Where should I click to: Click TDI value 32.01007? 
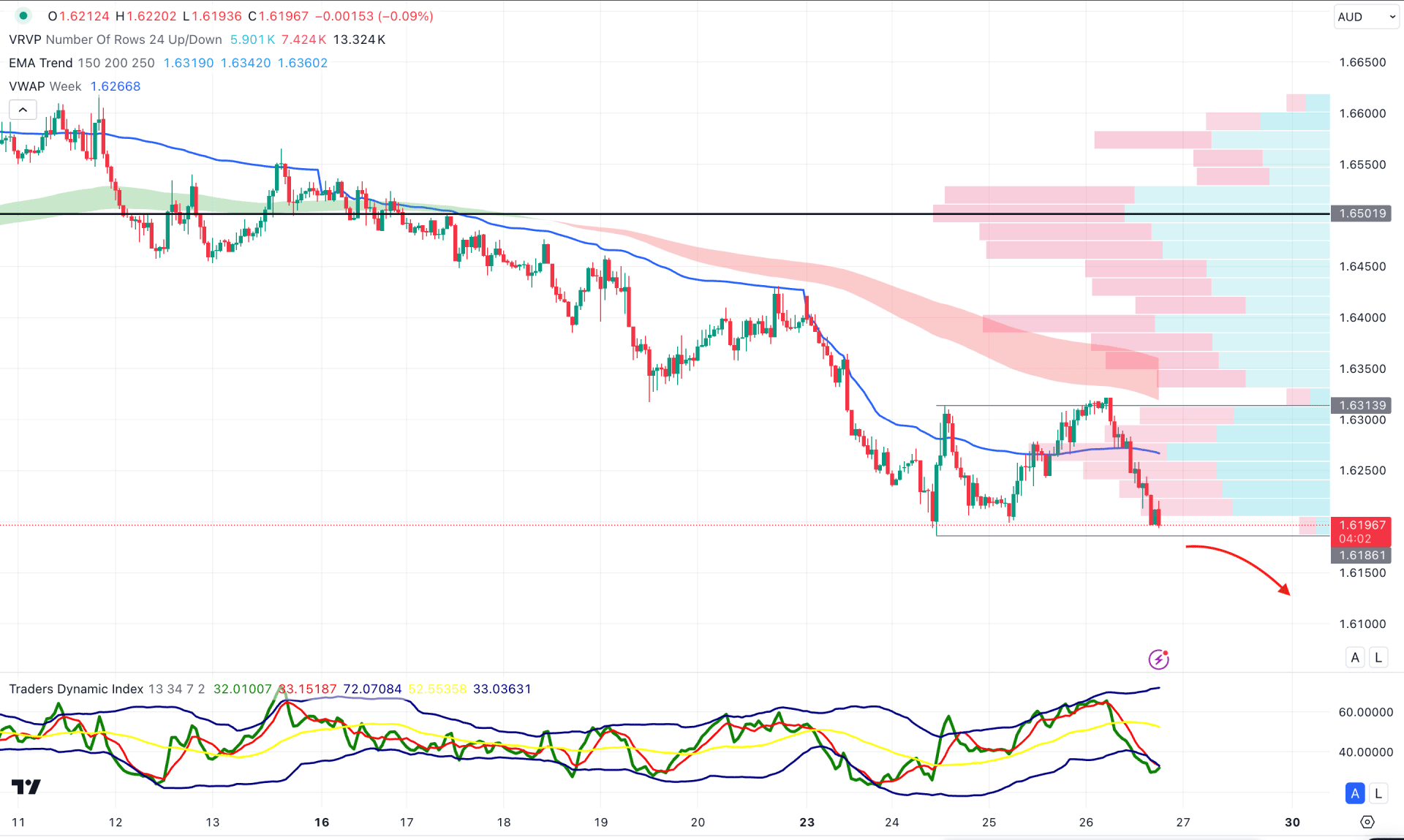point(242,689)
